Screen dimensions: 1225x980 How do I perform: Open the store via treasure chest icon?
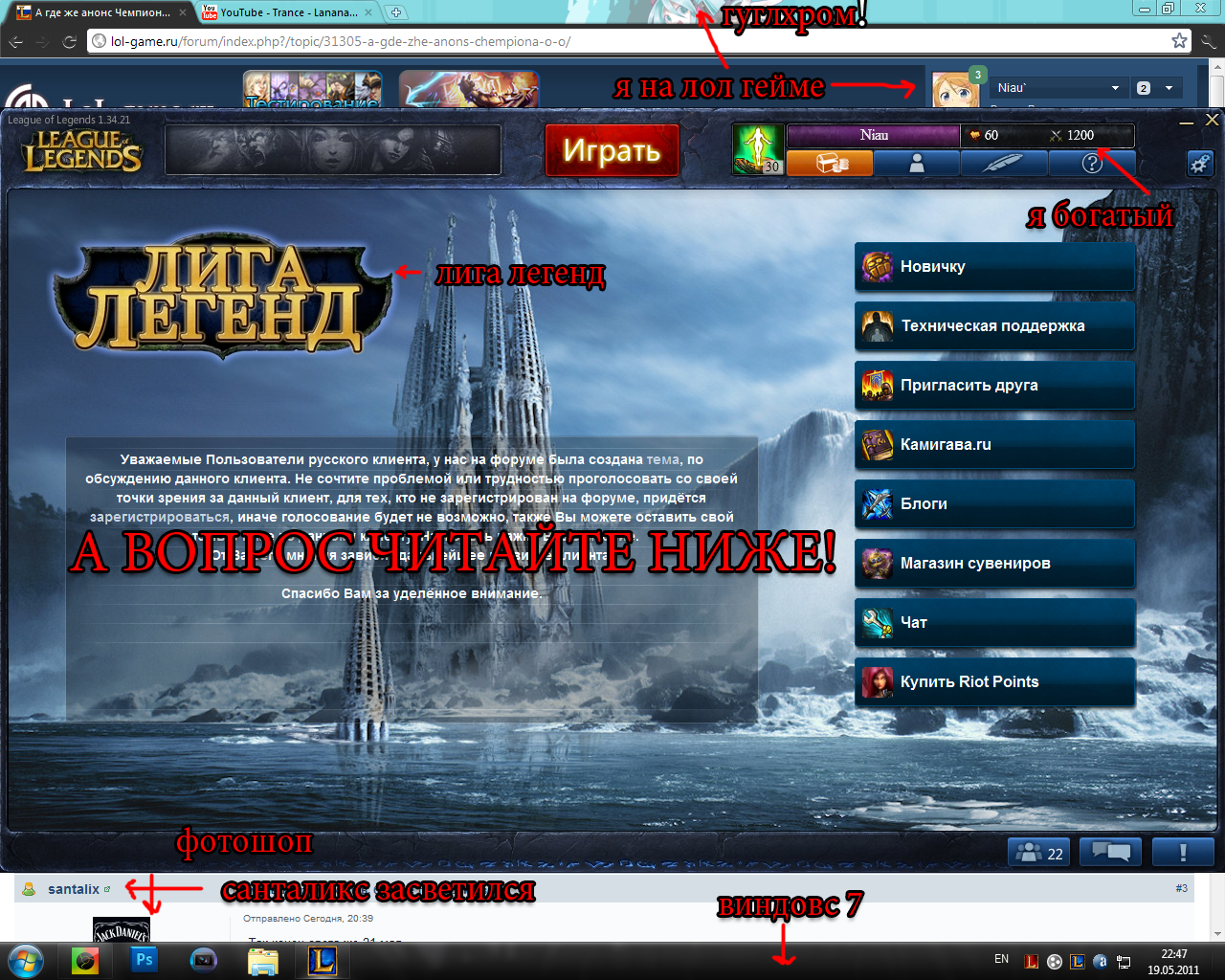coord(830,164)
